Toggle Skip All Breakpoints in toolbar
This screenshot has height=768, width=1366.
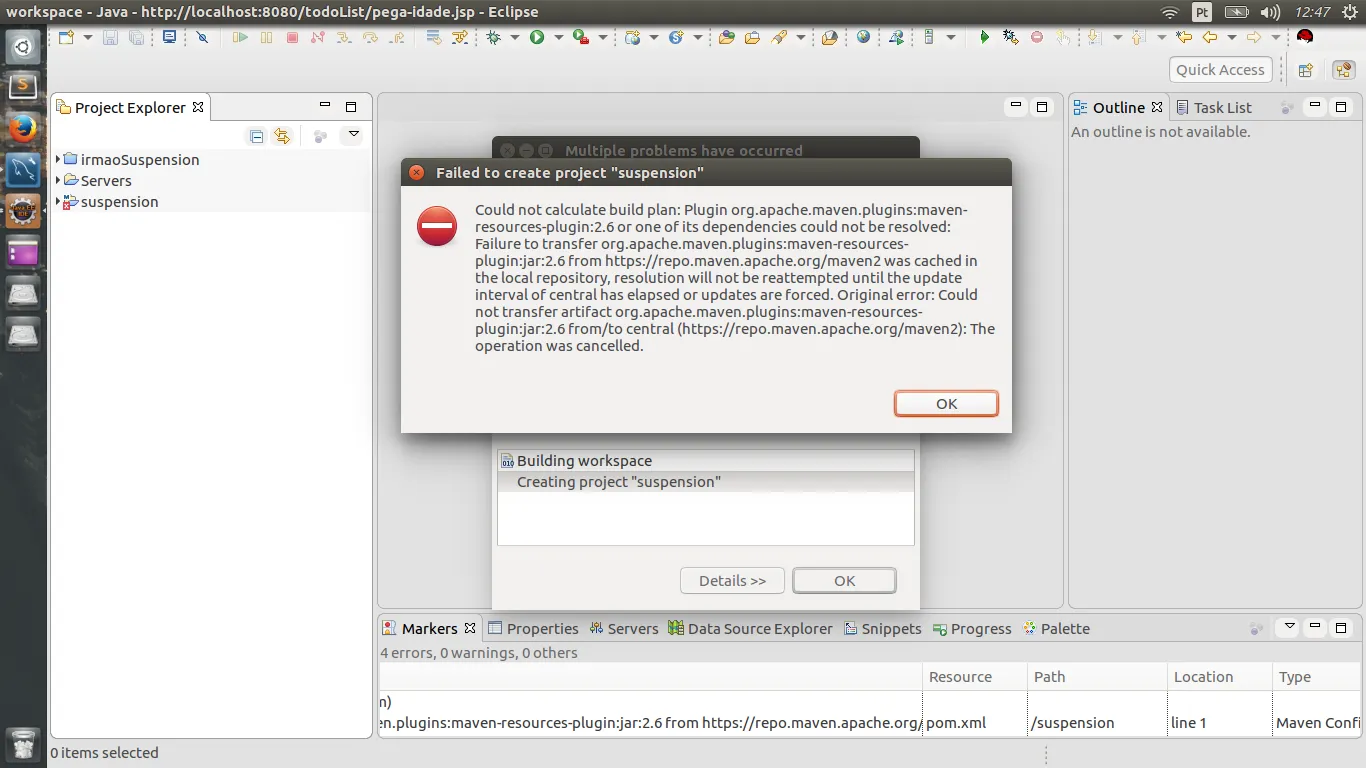pos(202,38)
